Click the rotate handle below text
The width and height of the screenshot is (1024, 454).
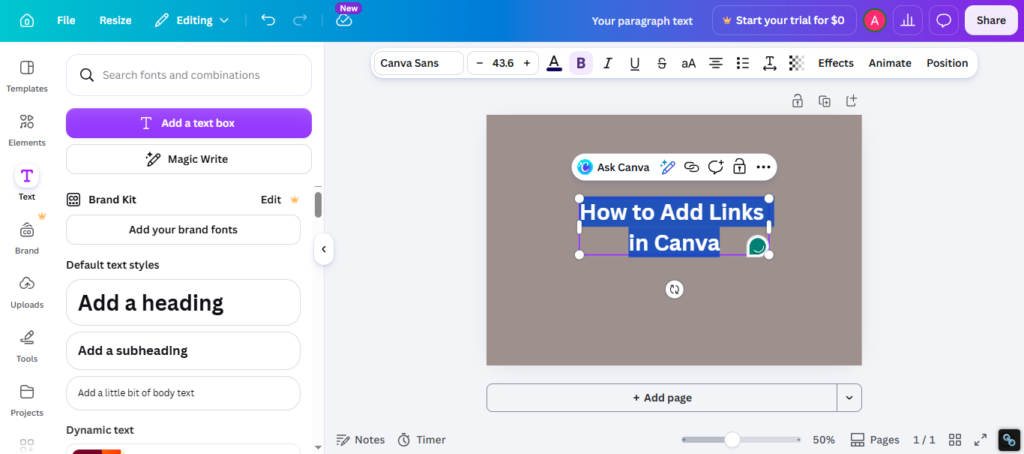point(674,289)
